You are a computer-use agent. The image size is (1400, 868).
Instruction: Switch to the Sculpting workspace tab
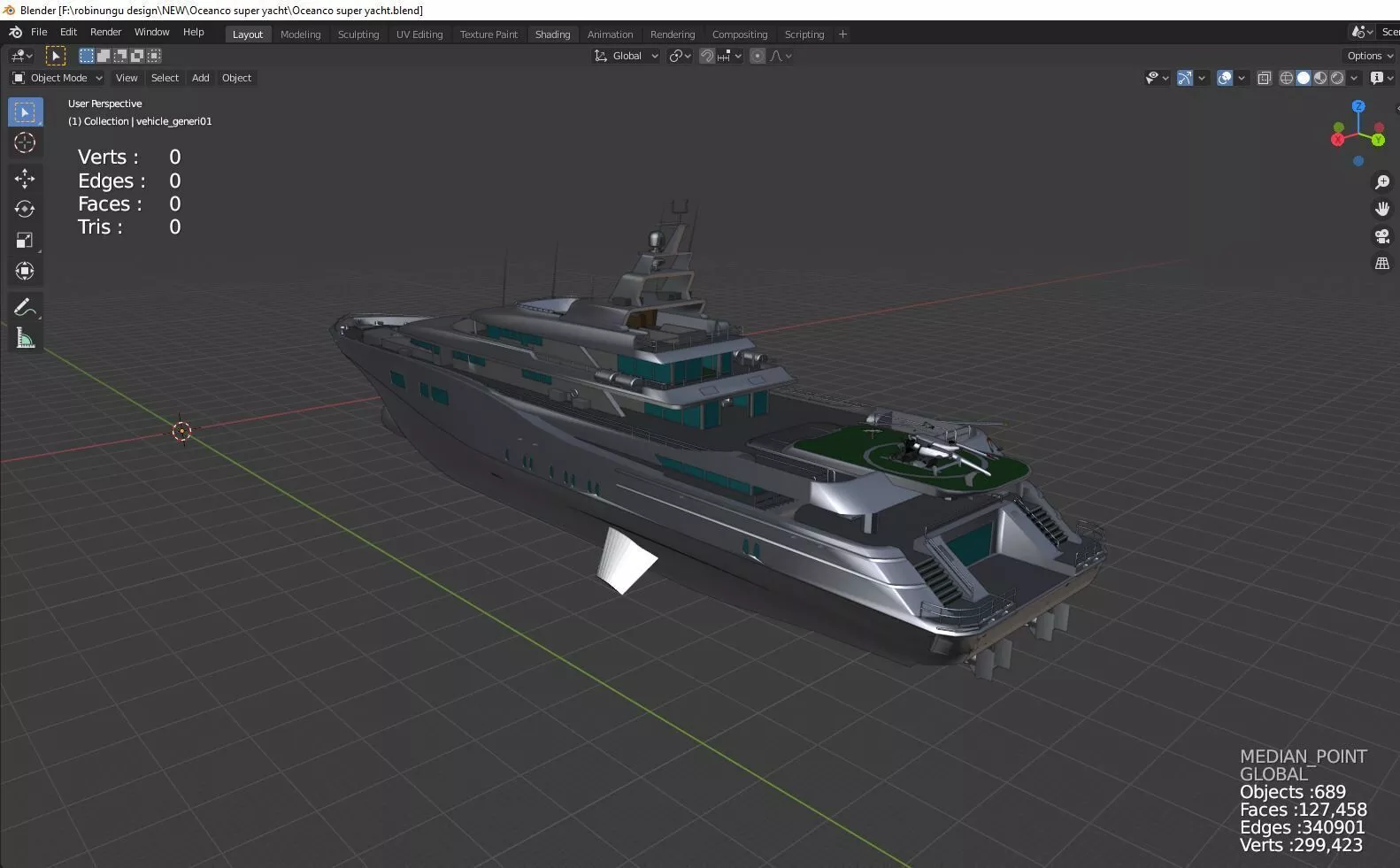tap(358, 35)
